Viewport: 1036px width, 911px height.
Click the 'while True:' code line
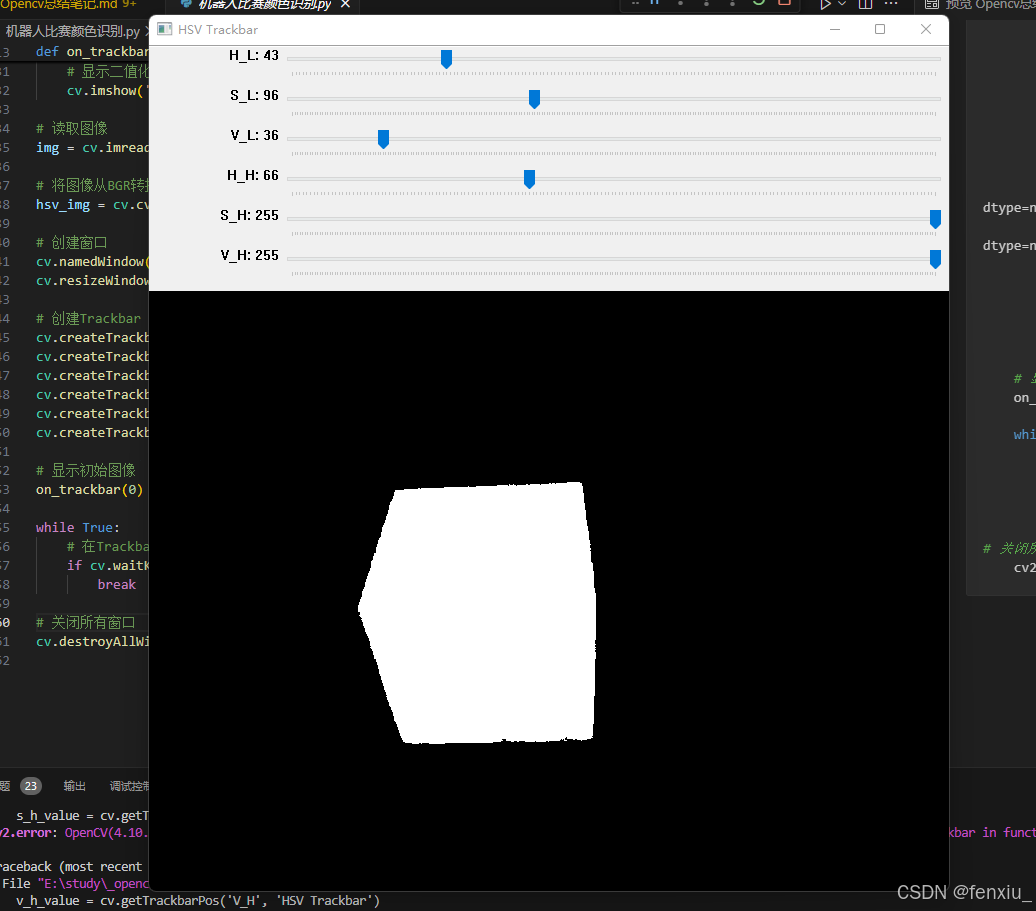[x=77, y=527]
